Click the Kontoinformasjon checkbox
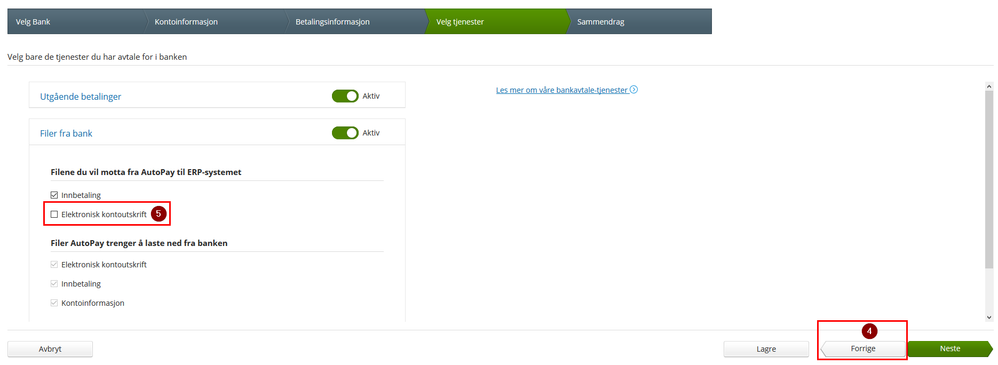The image size is (998, 365). 54,303
